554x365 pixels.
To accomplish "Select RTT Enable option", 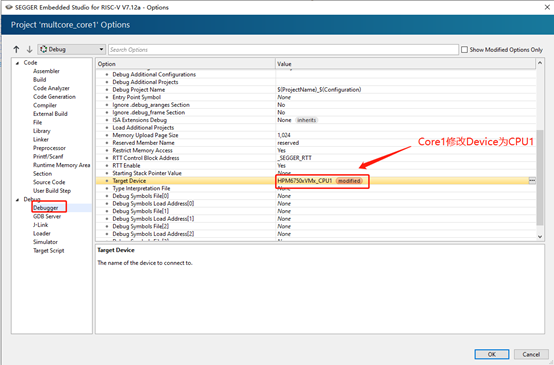I will click(126, 165).
